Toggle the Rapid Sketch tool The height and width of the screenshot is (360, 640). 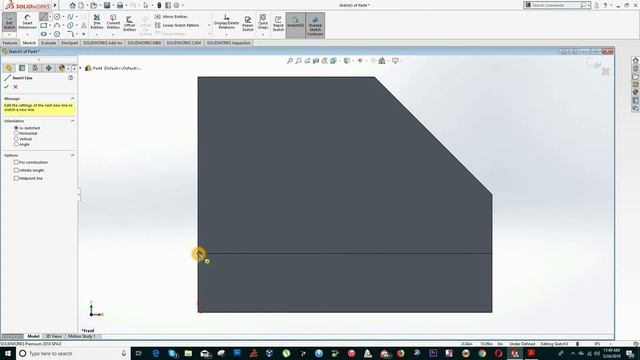tap(278, 24)
